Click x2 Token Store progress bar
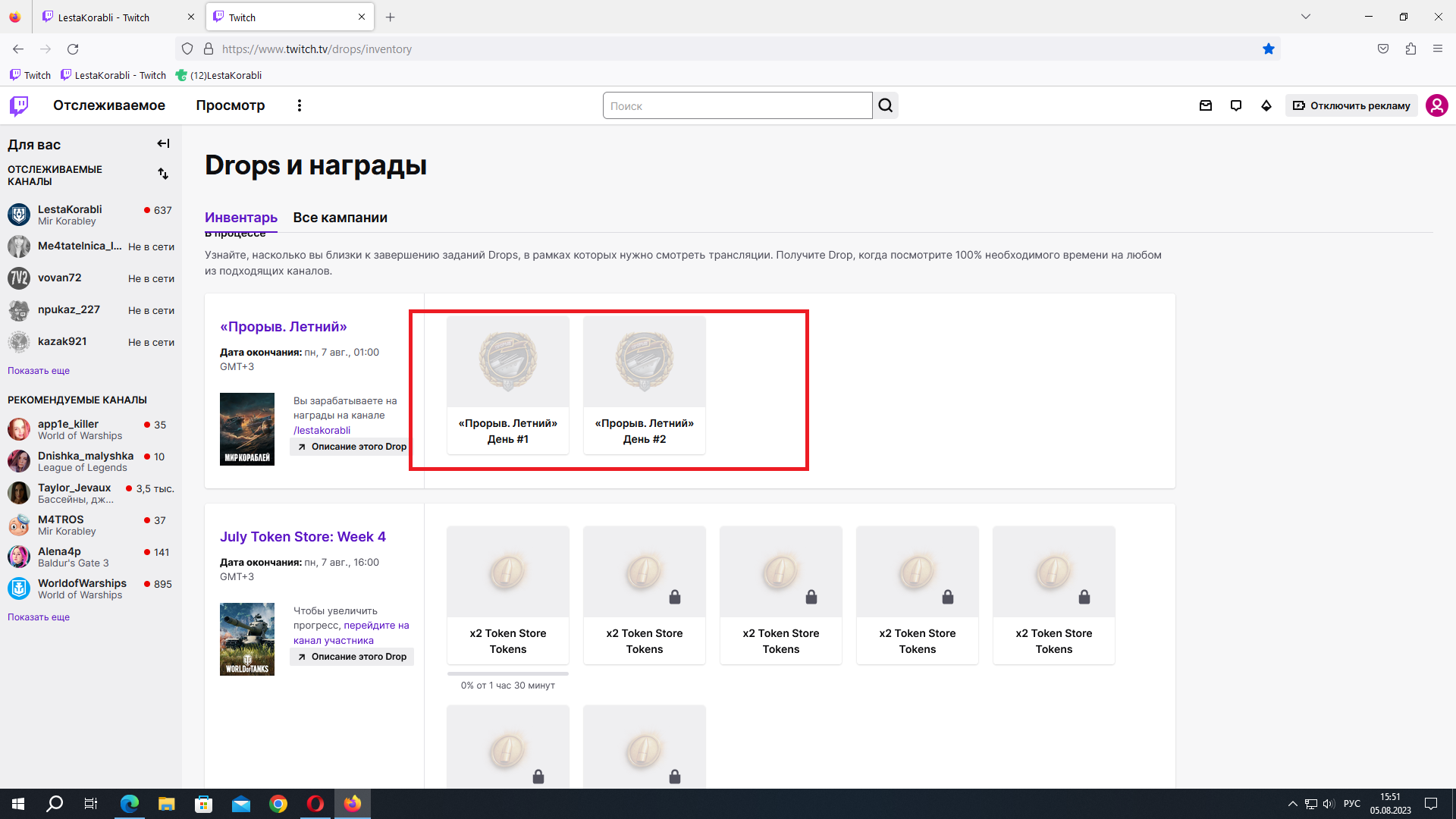 click(x=508, y=673)
